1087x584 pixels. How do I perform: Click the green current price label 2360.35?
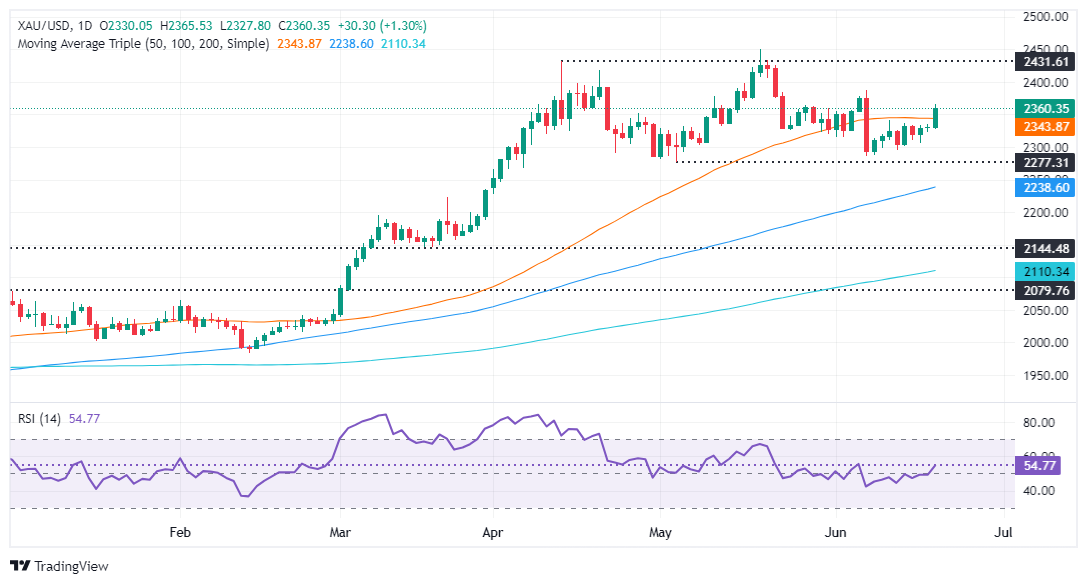[x=1045, y=109]
